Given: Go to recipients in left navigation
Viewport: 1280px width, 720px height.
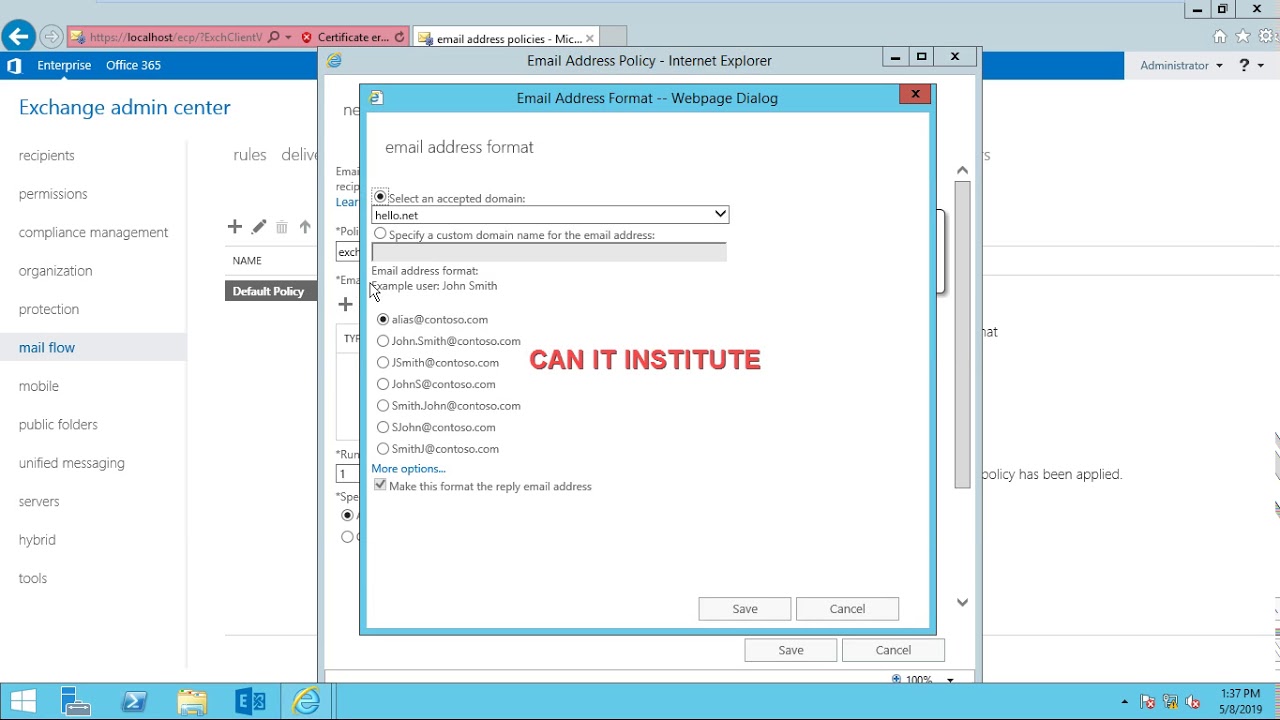Looking at the screenshot, I should coord(47,156).
